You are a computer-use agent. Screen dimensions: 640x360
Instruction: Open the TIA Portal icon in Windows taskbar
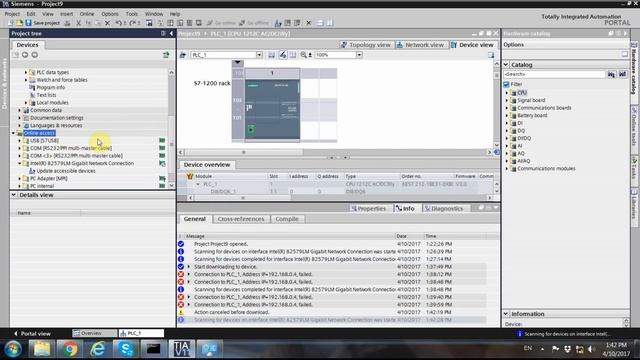coord(182,349)
